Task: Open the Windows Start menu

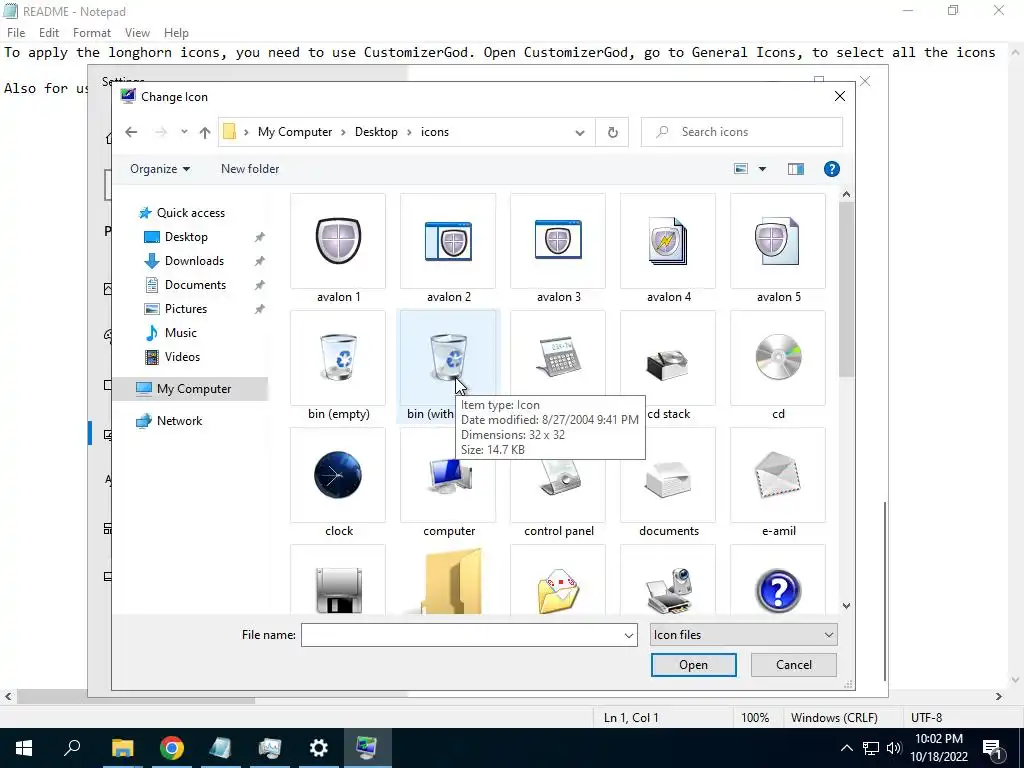Action: click(x=24, y=748)
